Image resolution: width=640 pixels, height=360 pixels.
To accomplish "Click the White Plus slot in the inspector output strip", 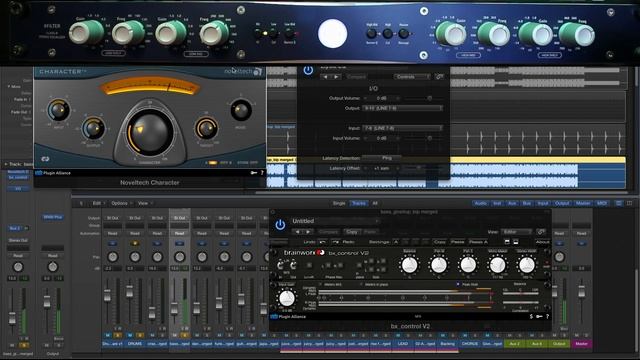I will (x=53, y=217).
